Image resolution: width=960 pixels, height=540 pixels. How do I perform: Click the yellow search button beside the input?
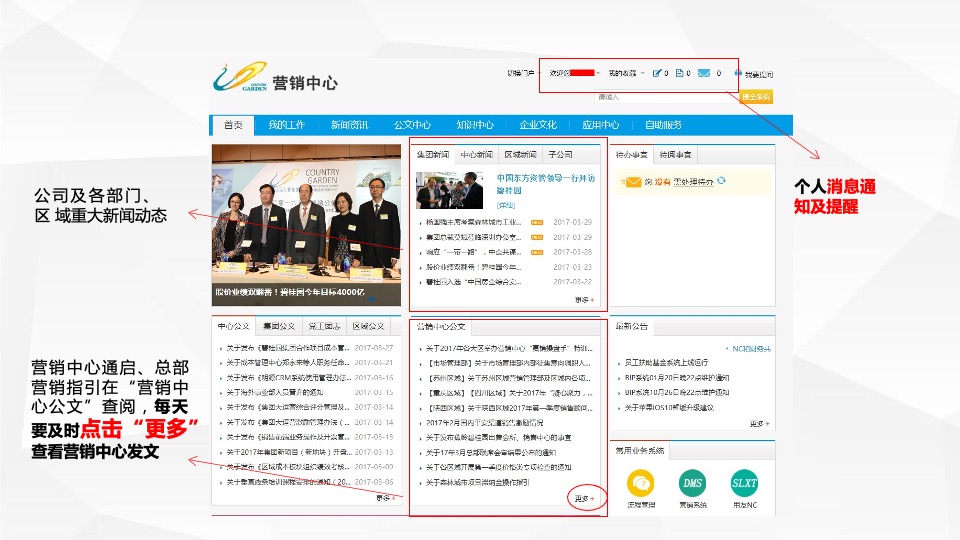756,97
